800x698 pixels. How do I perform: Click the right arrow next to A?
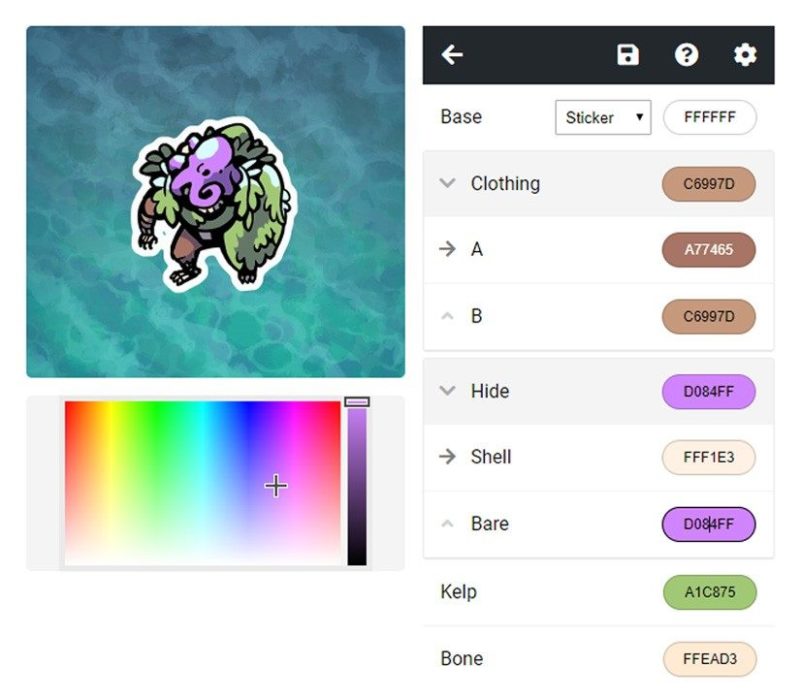[447, 249]
